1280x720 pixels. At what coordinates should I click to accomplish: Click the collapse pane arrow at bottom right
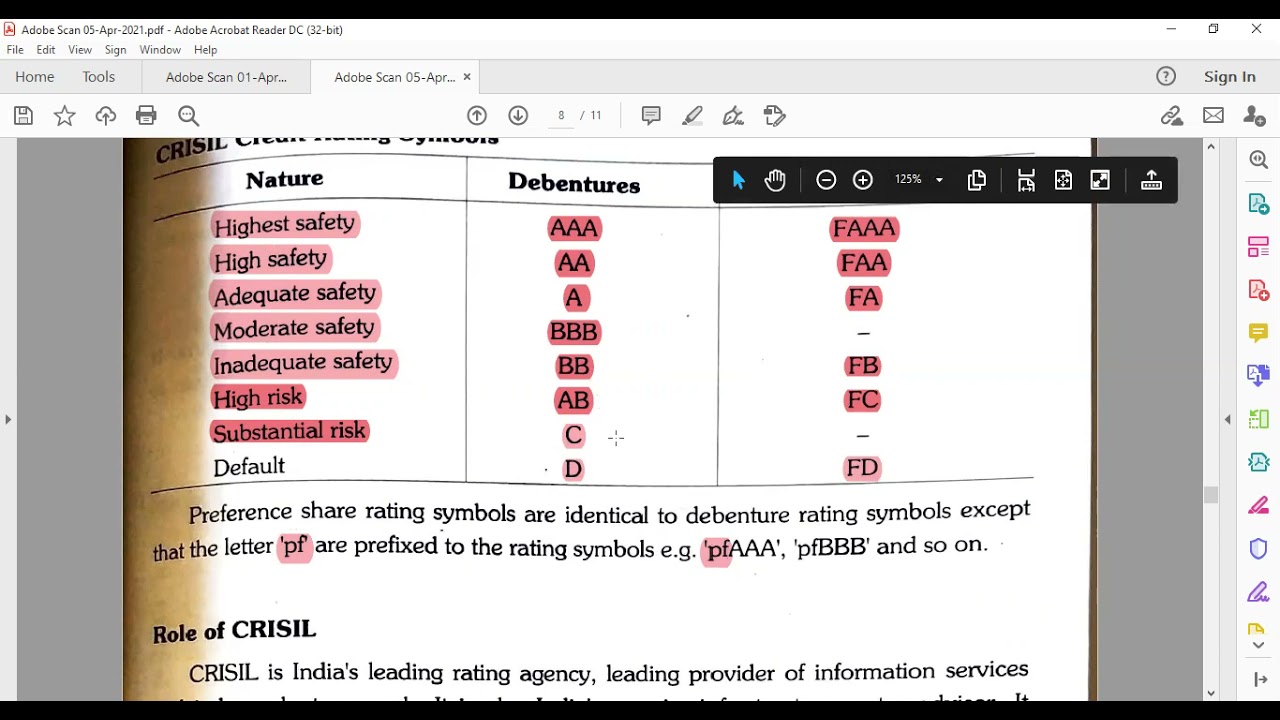(1258, 679)
